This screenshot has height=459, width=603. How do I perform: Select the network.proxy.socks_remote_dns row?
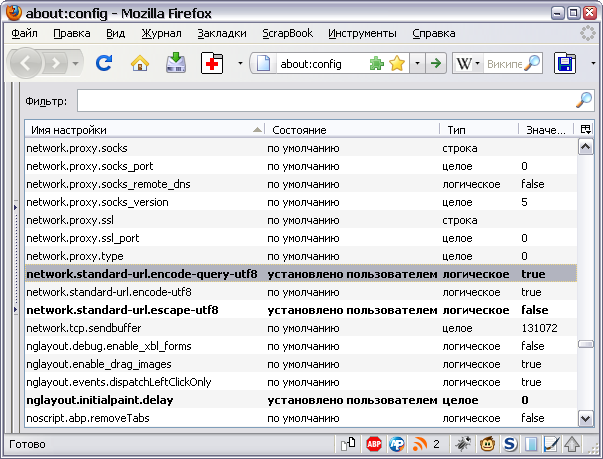(301, 184)
